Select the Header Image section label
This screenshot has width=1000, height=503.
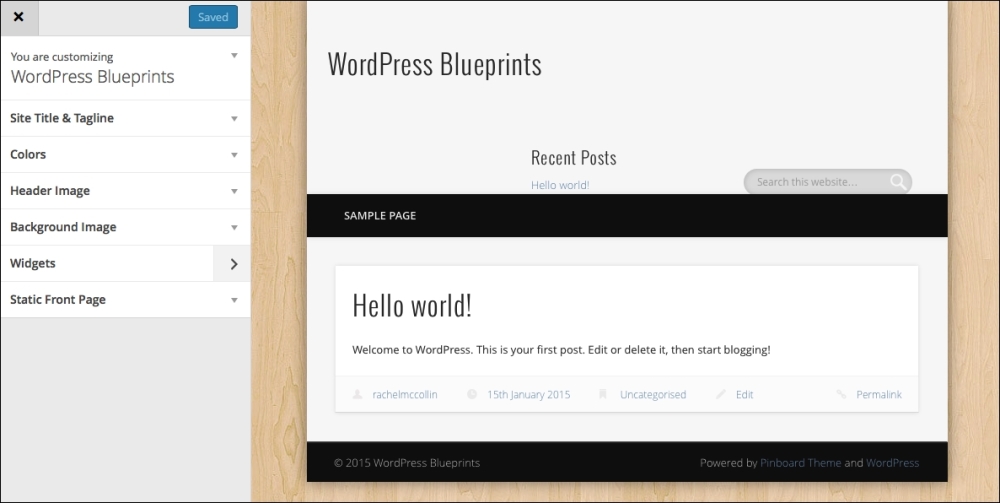[x=50, y=191]
